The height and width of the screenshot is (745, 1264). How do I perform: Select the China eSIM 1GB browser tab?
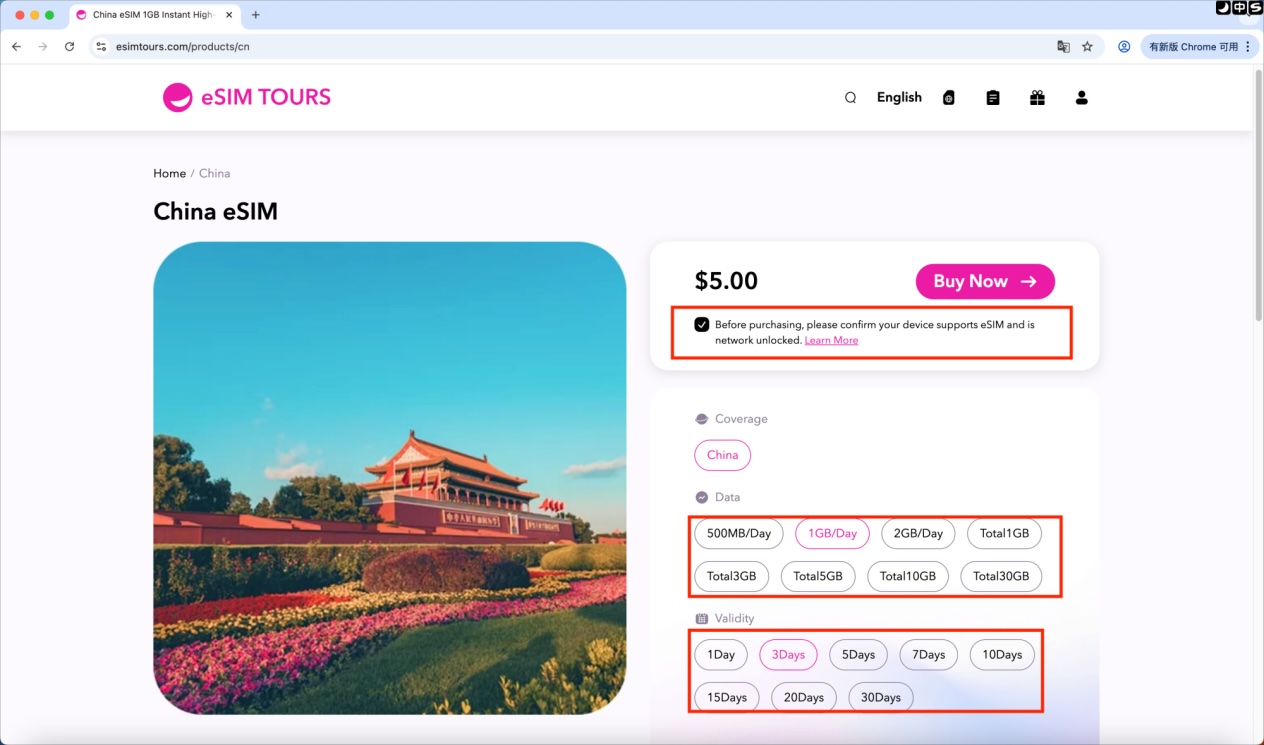point(150,15)
